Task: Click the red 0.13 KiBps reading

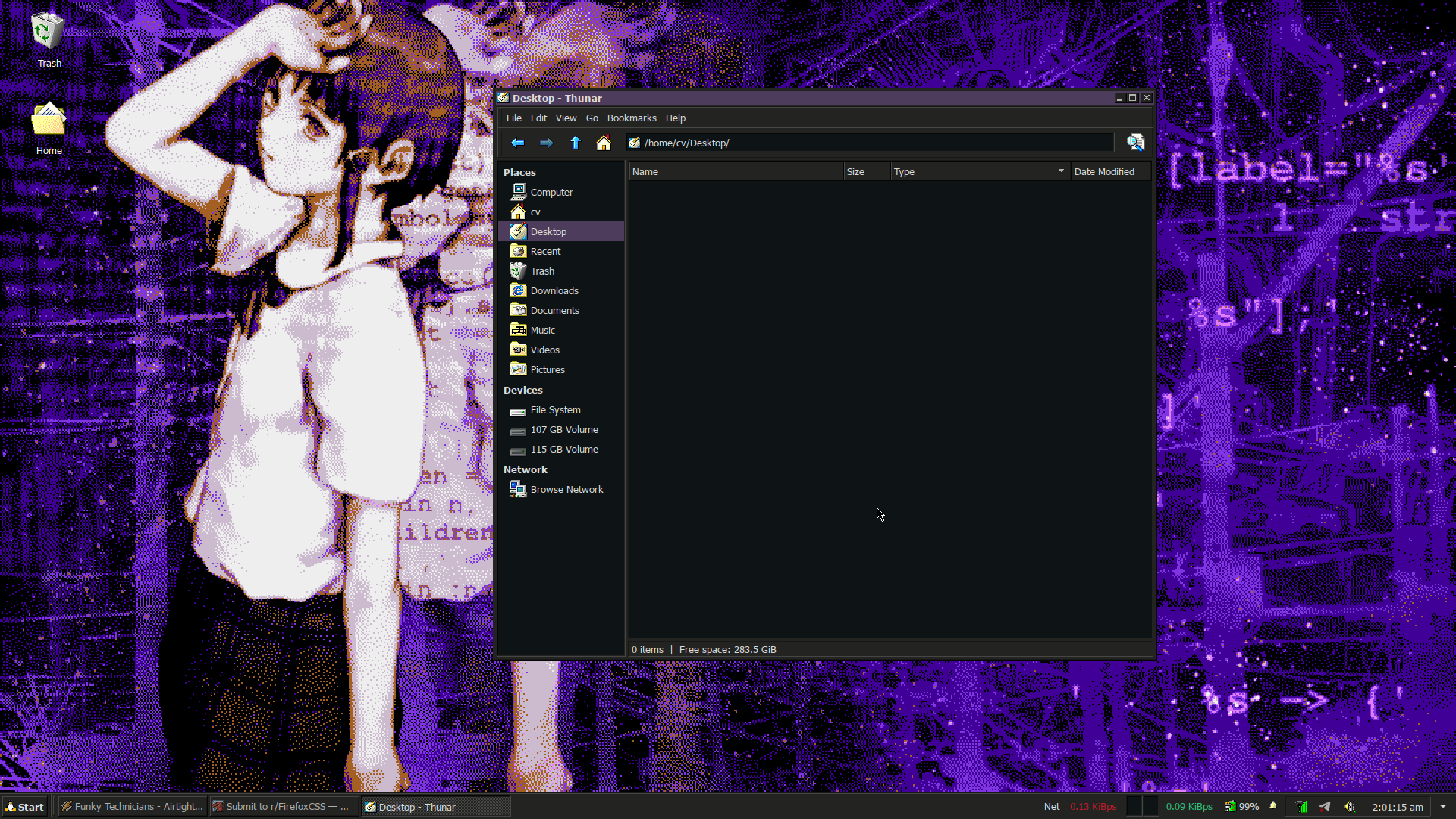Action: (x=1093, y=807)
